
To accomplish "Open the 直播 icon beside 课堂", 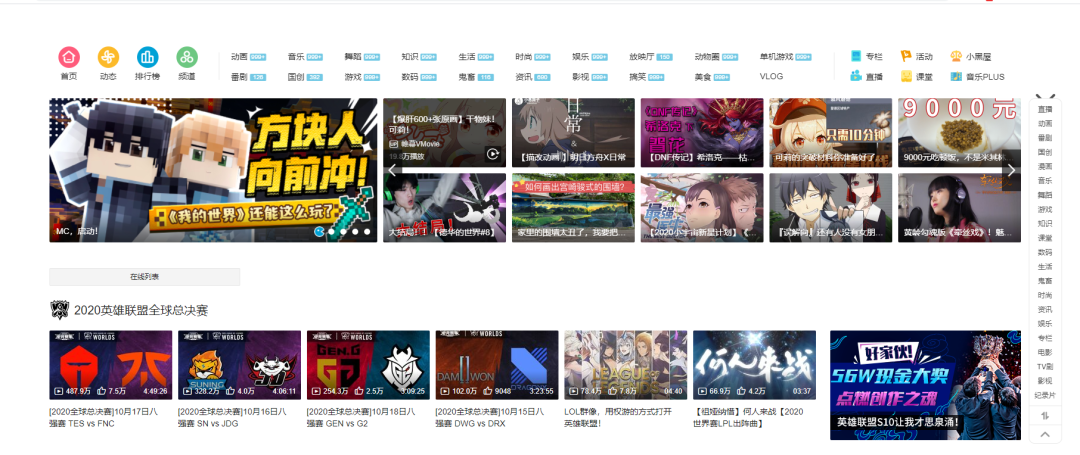I will pos(856,76).
